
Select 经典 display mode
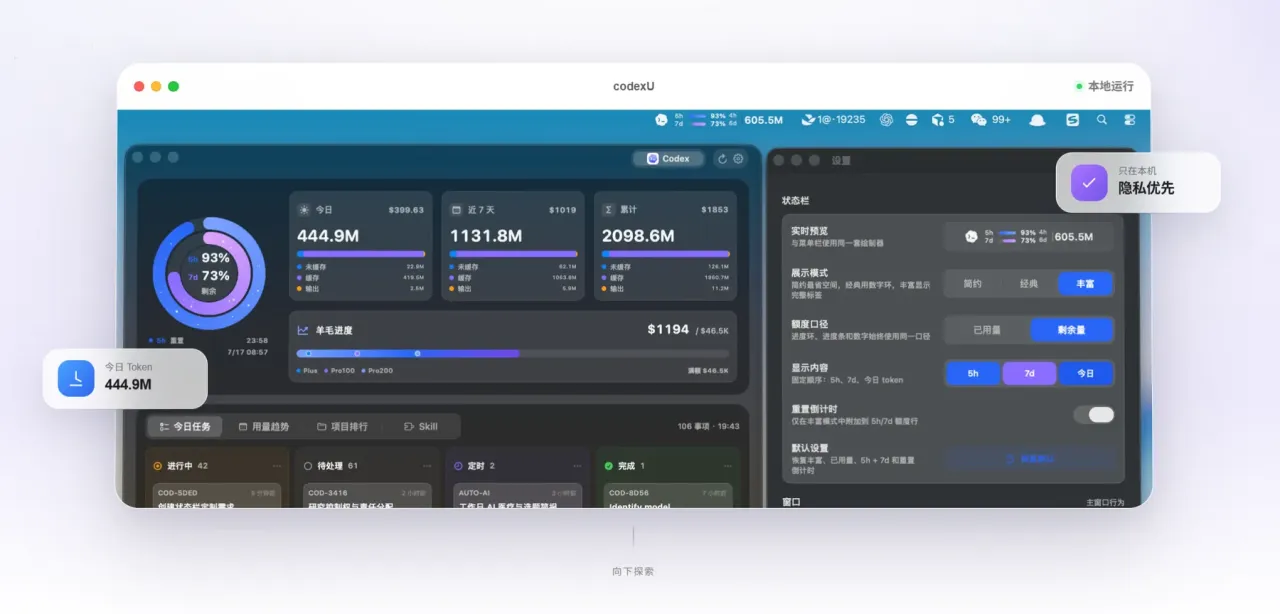(1029, 284)
